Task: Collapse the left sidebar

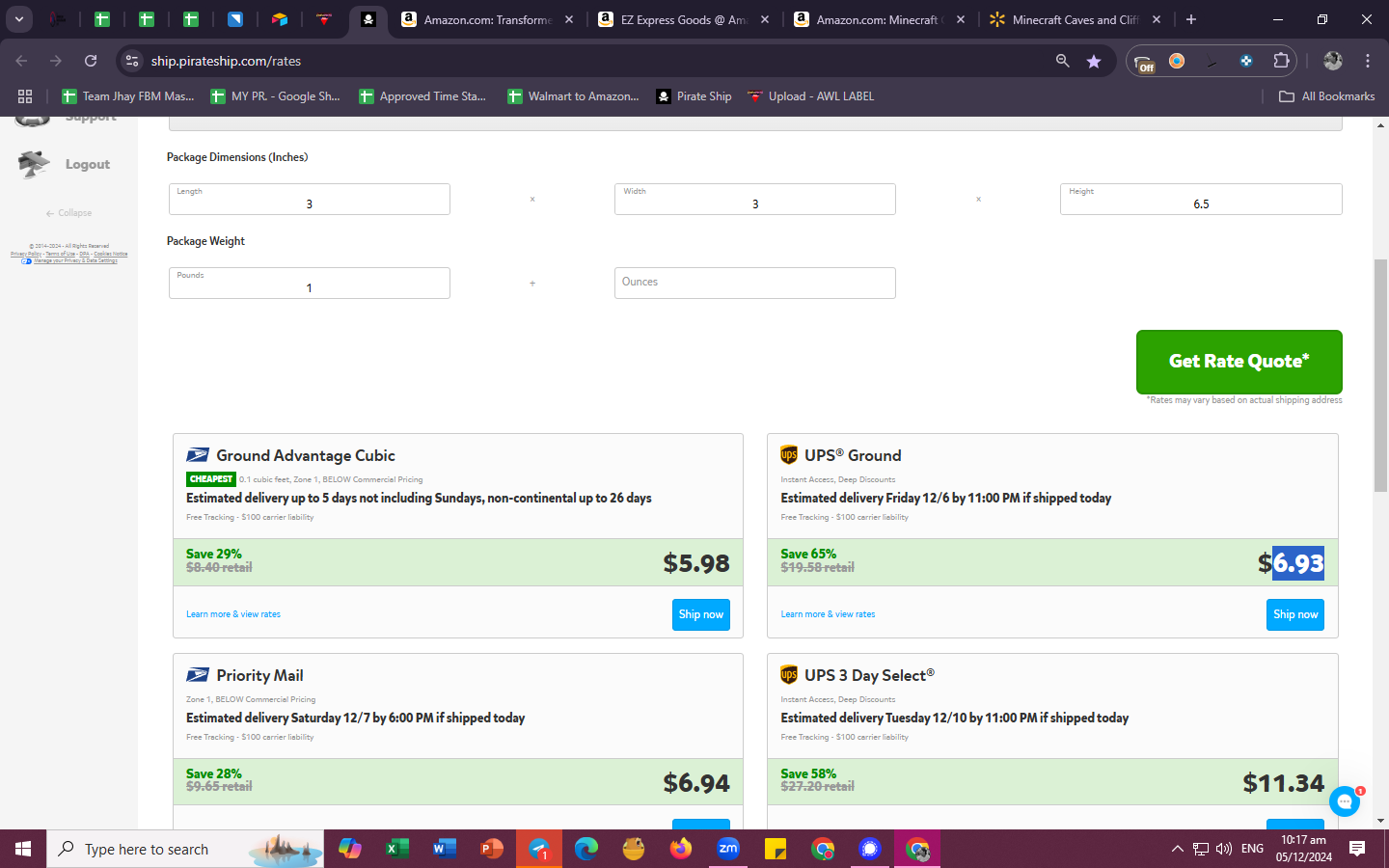Action: 68,213
